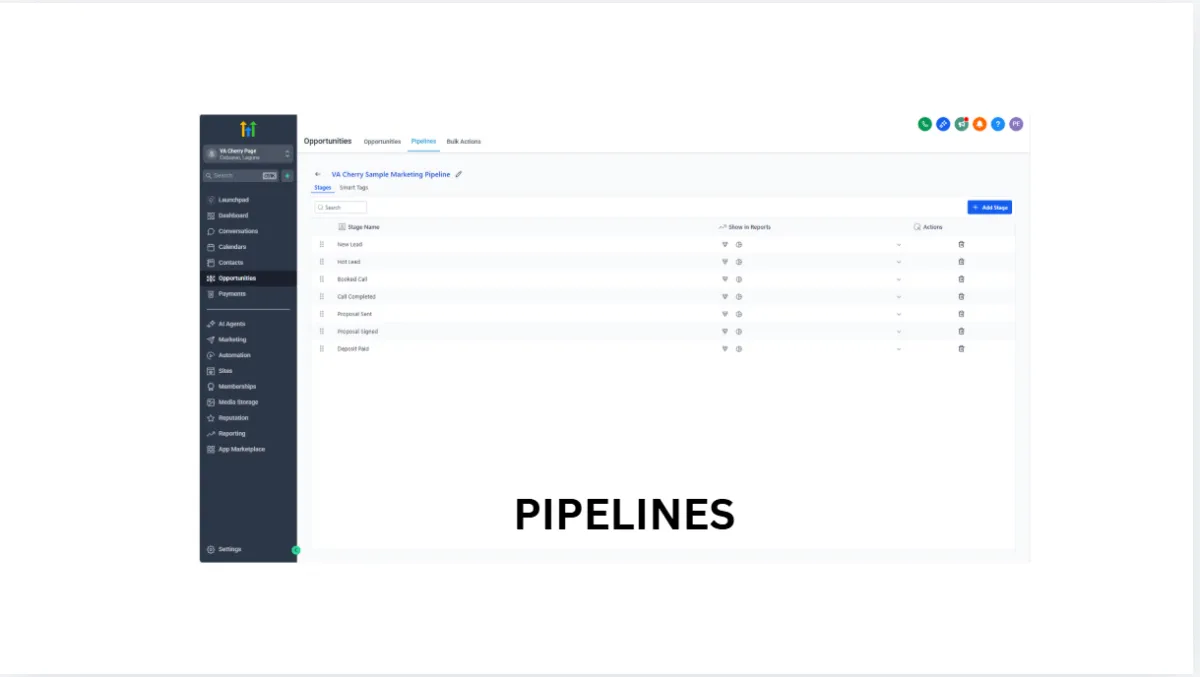Open the Bulk Actions tab
This screenshot has height=677, width=1200.
coord(463,141)
